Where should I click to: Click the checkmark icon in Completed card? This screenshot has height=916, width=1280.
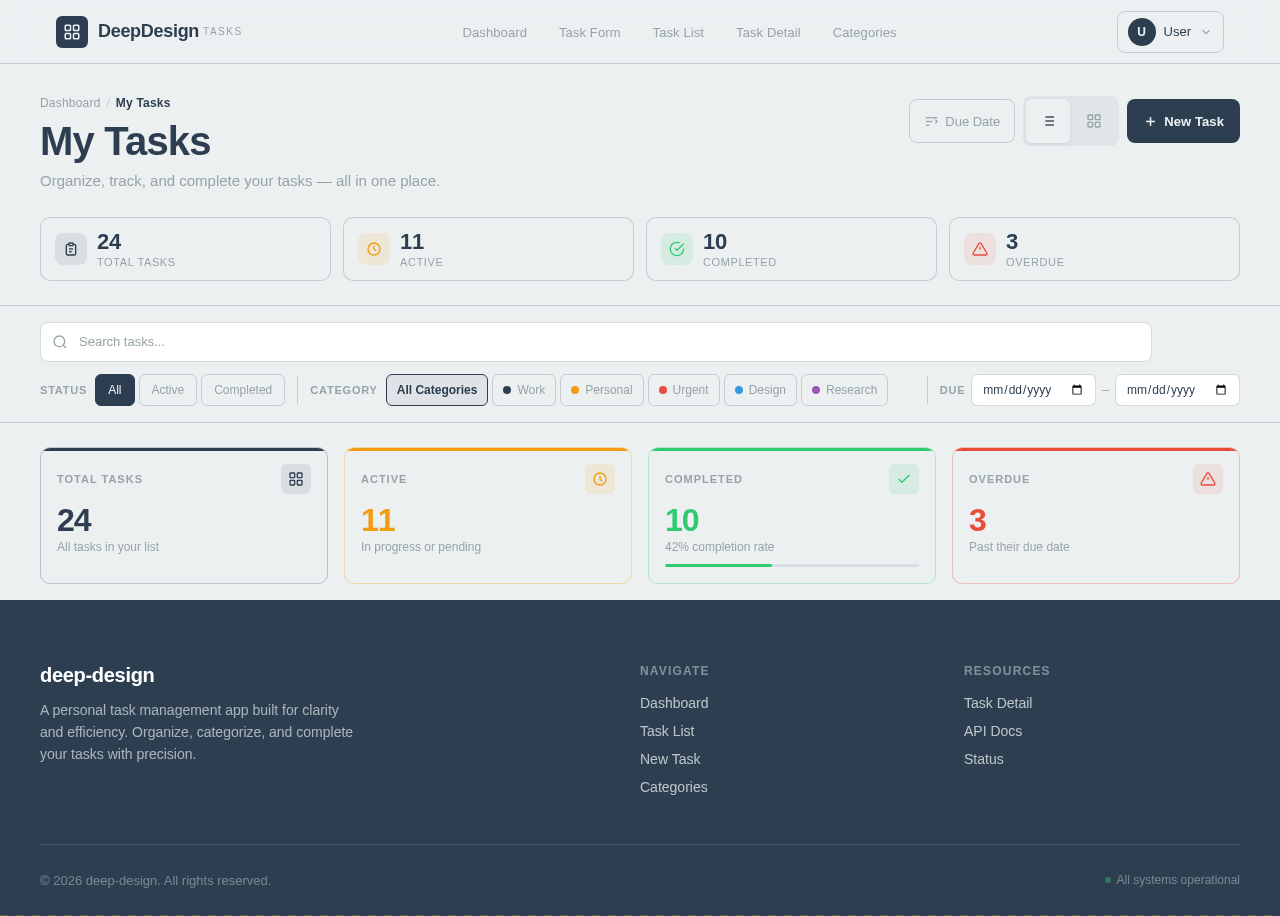904,479
